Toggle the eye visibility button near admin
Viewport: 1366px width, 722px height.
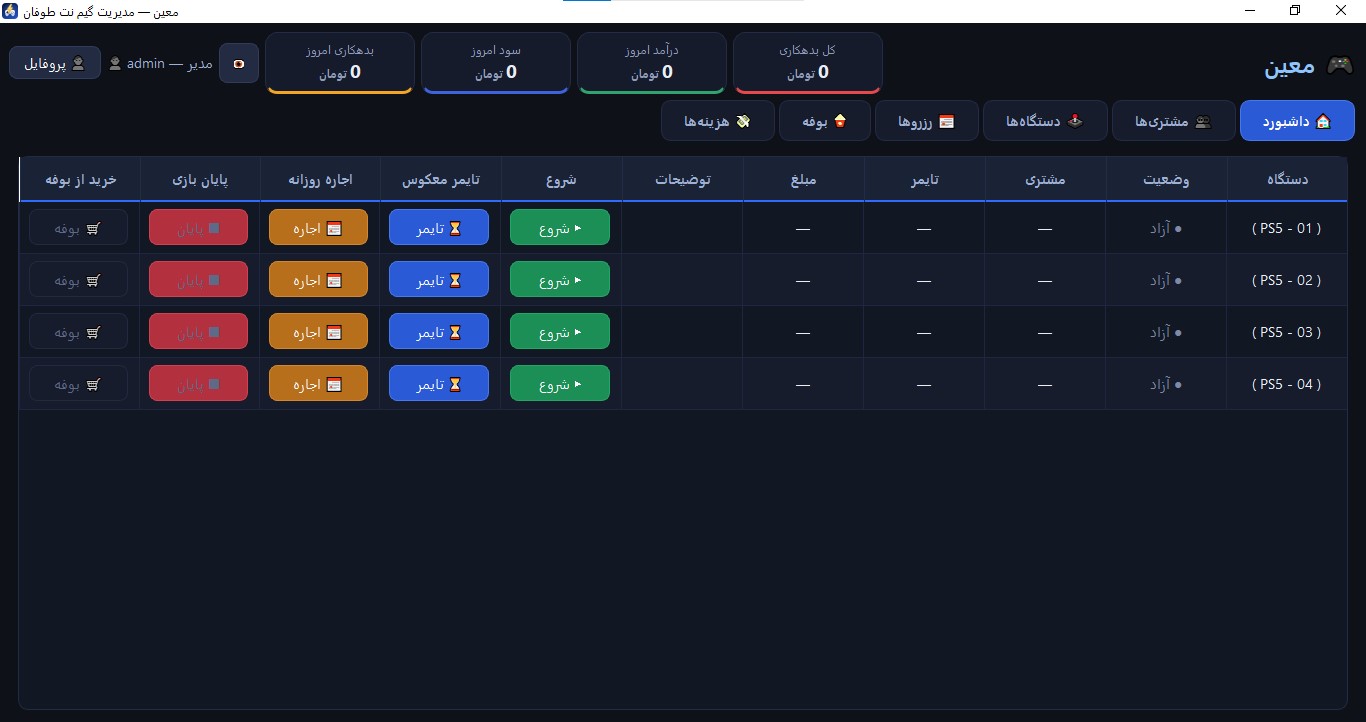coord(239,63)
